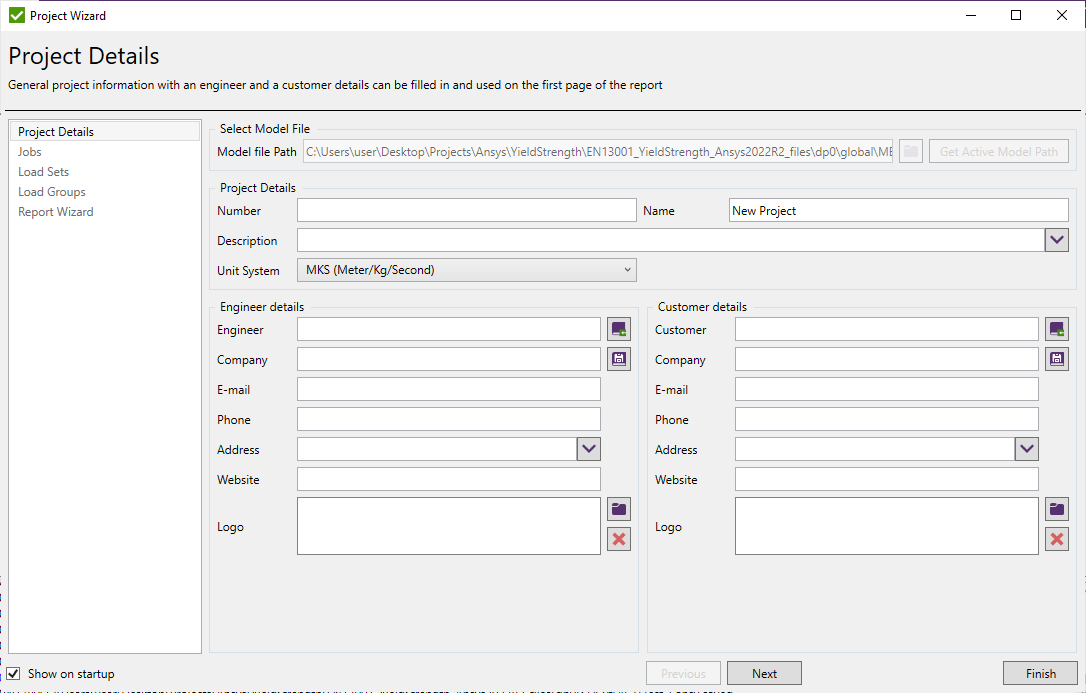Click the add customer icon beside Customer field
This screenshot has height=693, width=1086.
[x=1056, y=330]
